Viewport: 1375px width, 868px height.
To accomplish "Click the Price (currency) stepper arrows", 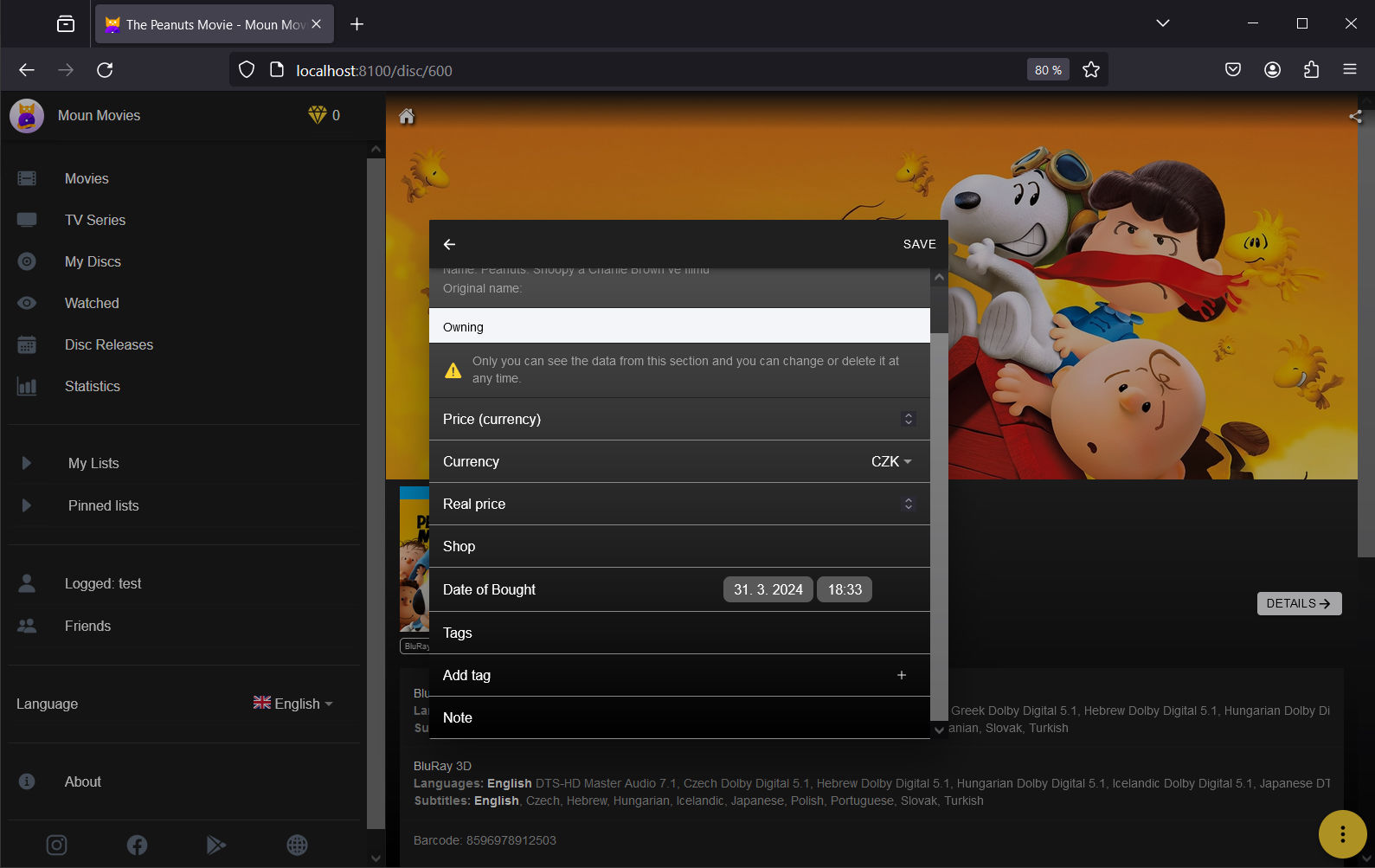I will click(x=908, y=419).
